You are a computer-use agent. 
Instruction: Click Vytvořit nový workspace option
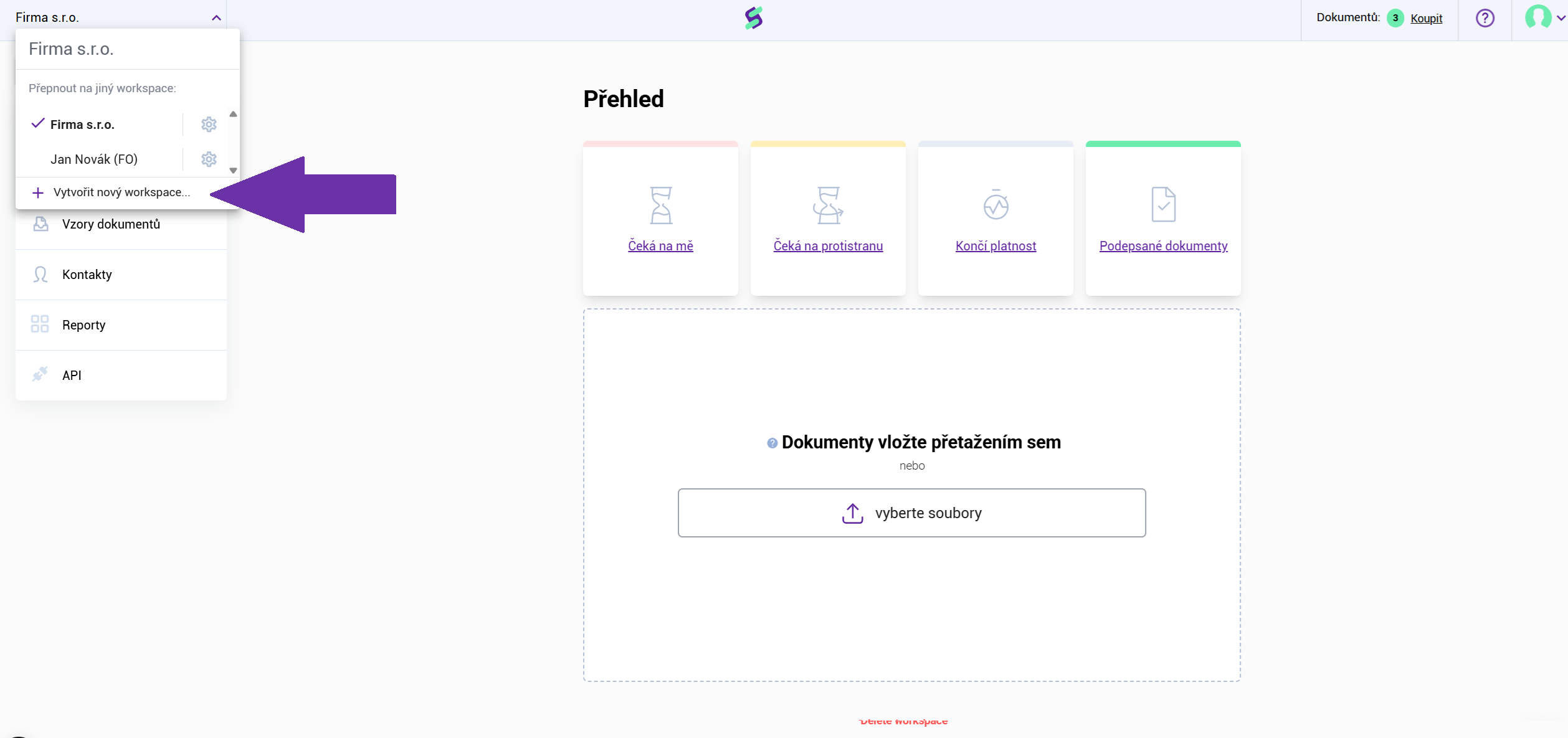tap(121, 192)
